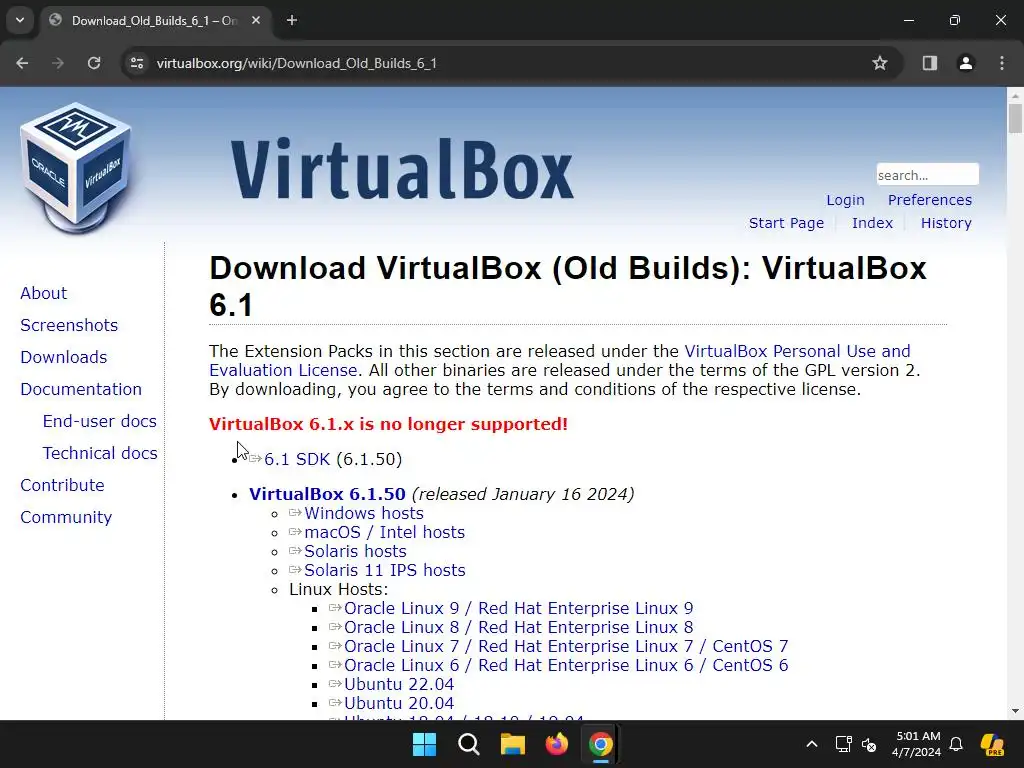Open the Chrome profile icon
Viewport: 1024px width, 768px height.
click(x=966, y=63)
